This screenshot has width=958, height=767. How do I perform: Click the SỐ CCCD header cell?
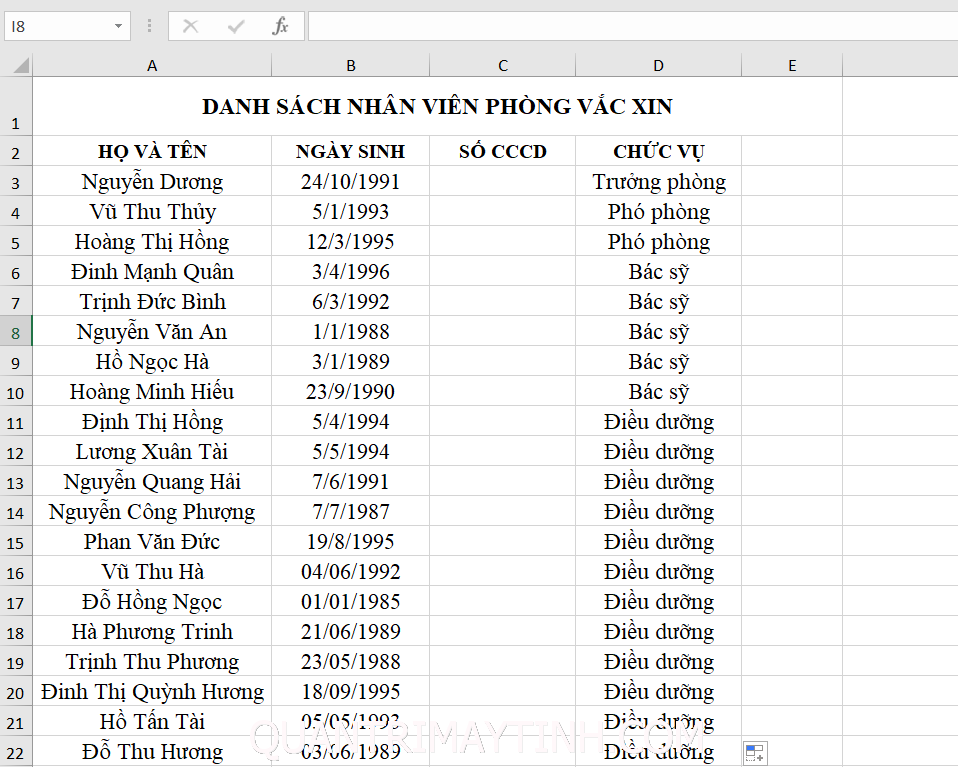pyautogui.click(x=503, y=151)
